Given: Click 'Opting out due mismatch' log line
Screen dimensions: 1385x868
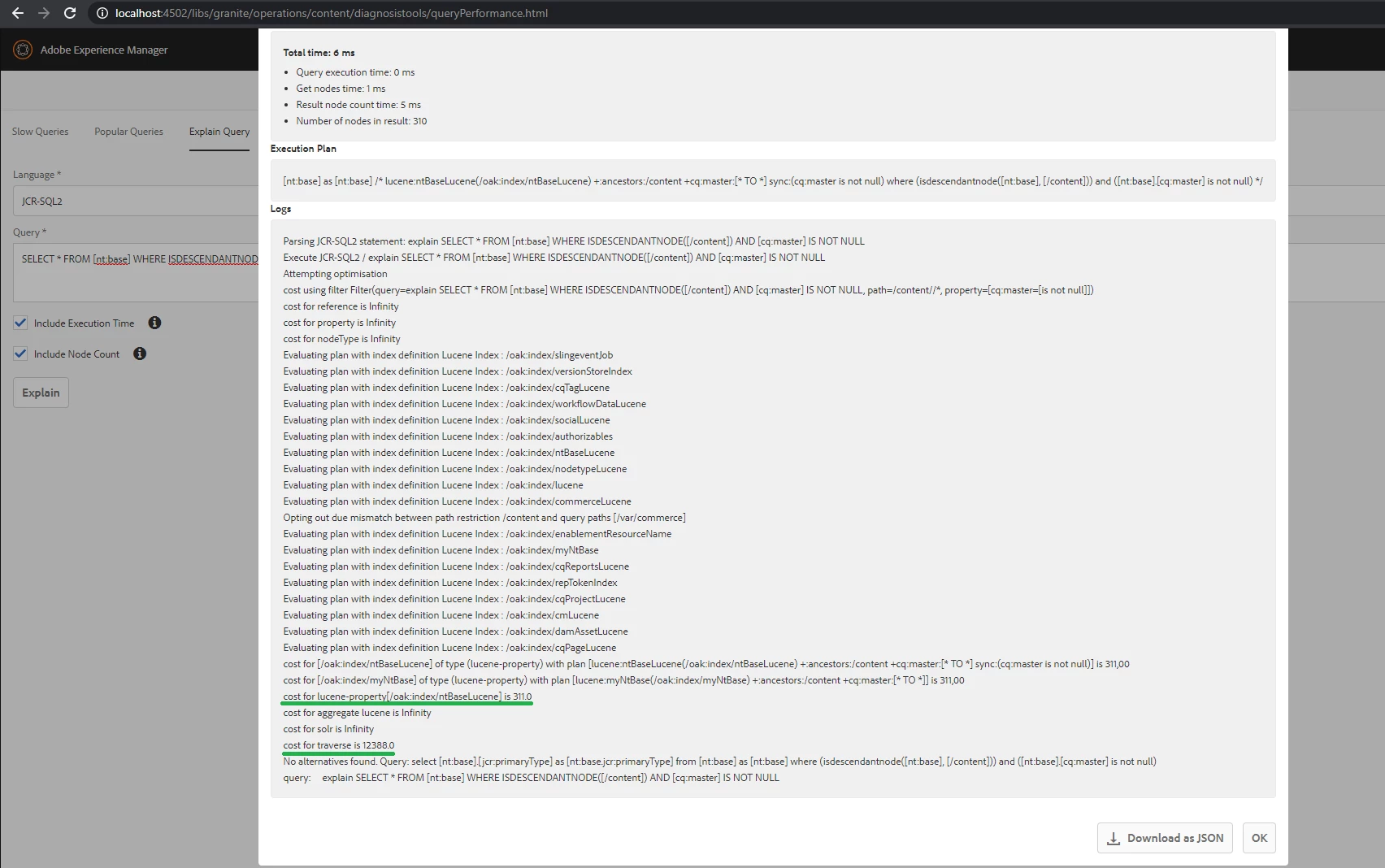Looking at the screenshot, I should [x=484, y=518].
